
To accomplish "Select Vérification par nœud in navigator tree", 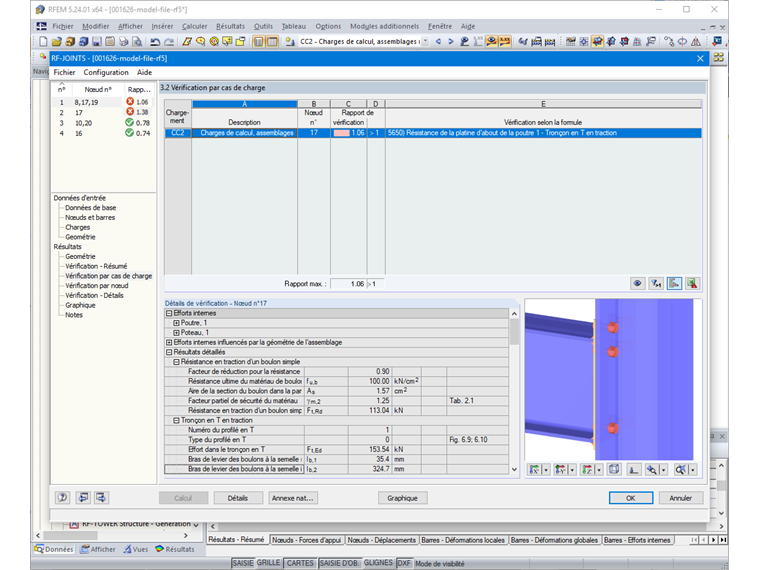I will coord(97,285).
